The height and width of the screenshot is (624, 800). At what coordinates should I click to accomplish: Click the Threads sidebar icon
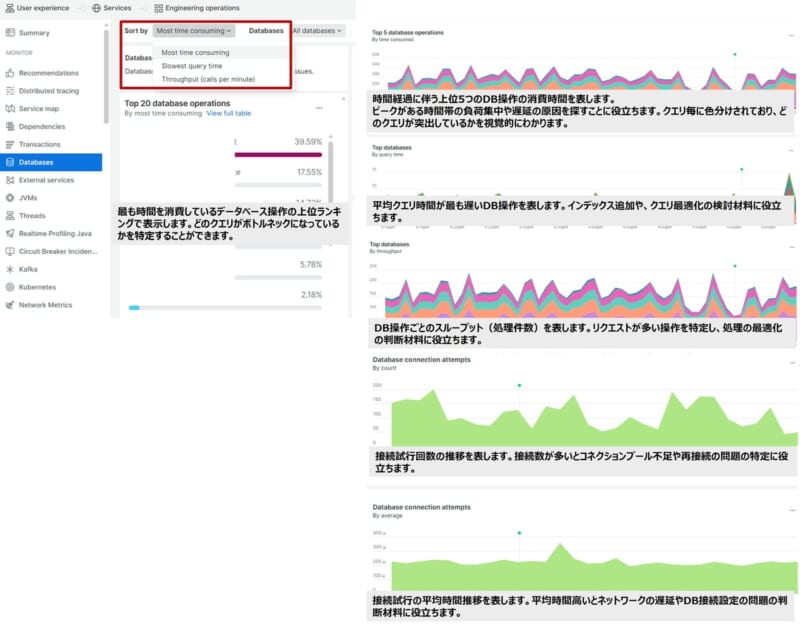point(10,215)
